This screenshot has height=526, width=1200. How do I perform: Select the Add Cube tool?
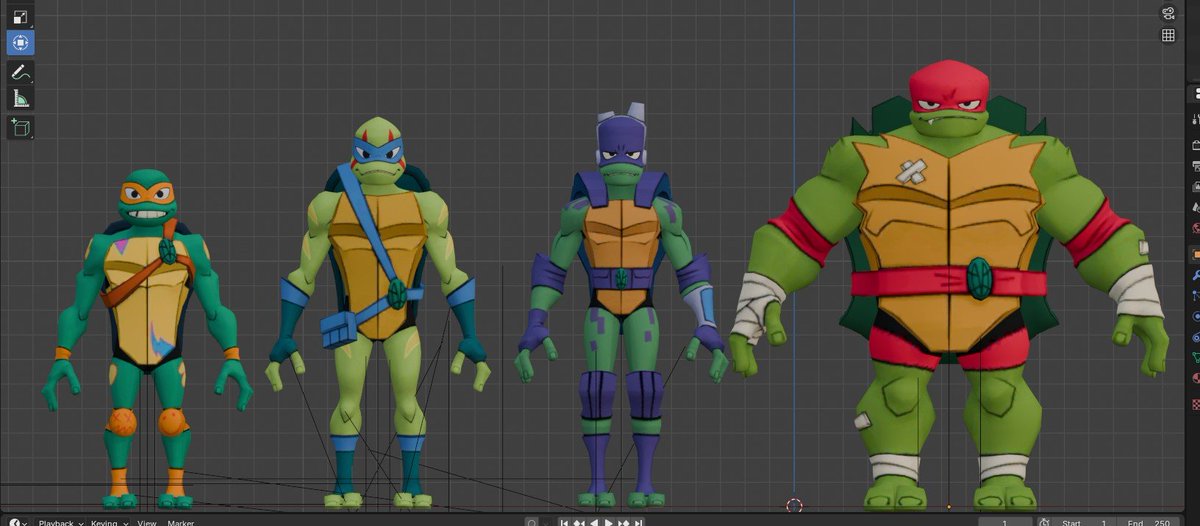tap(20, 127)
